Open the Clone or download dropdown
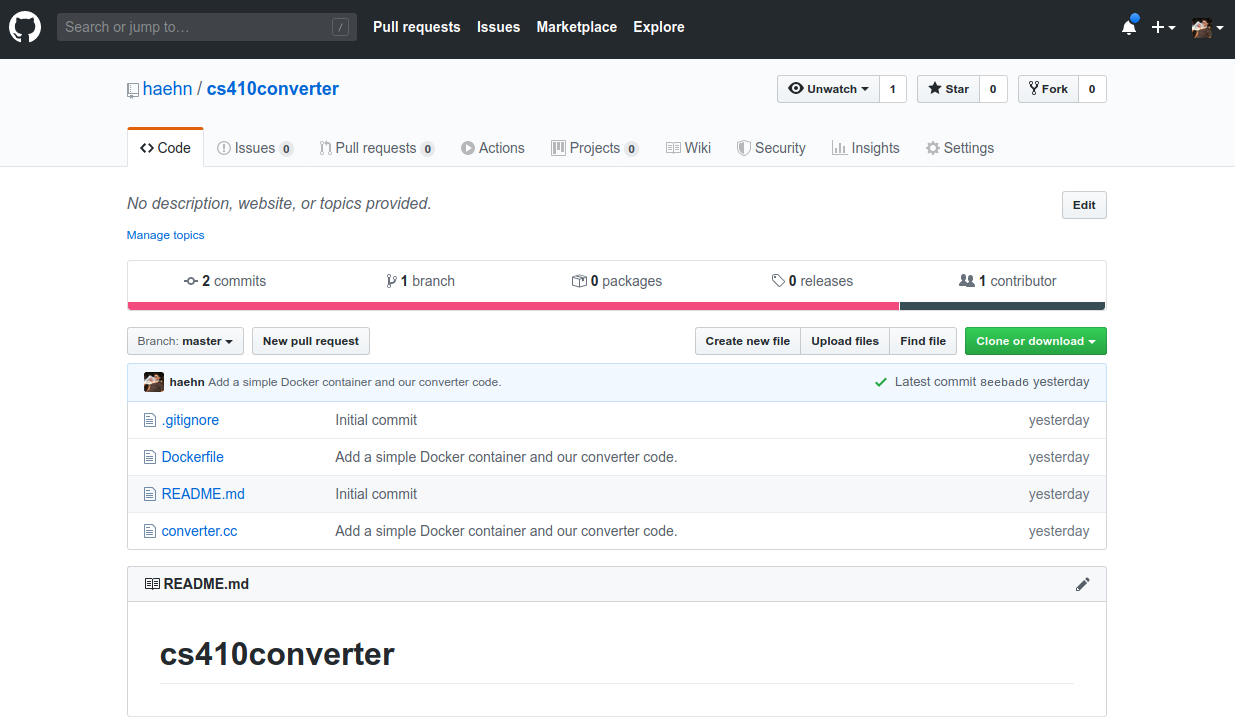The image size is (1235, 724). (x=1035, y=341)
